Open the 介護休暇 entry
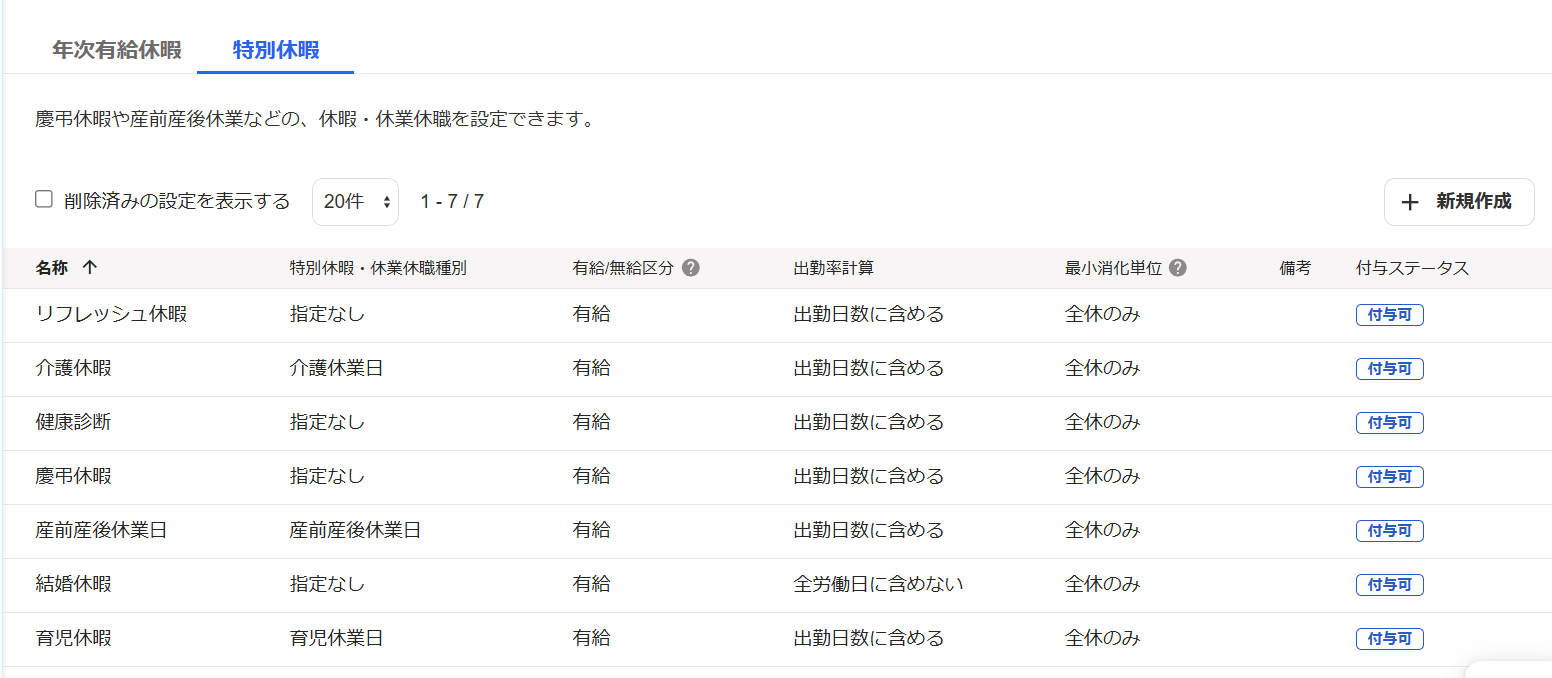The width and height of the screenshot is (1552, 678). point(73,368)
